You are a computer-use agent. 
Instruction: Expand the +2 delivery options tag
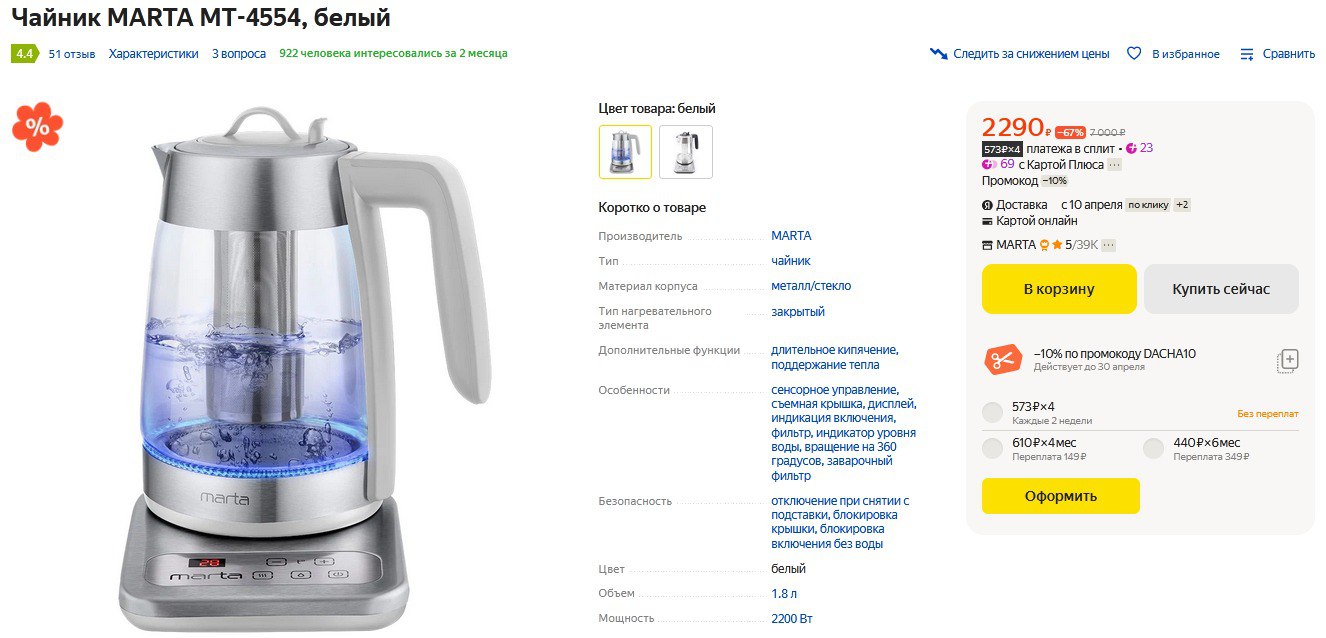pyautogui.click(x=1182, y=205)
